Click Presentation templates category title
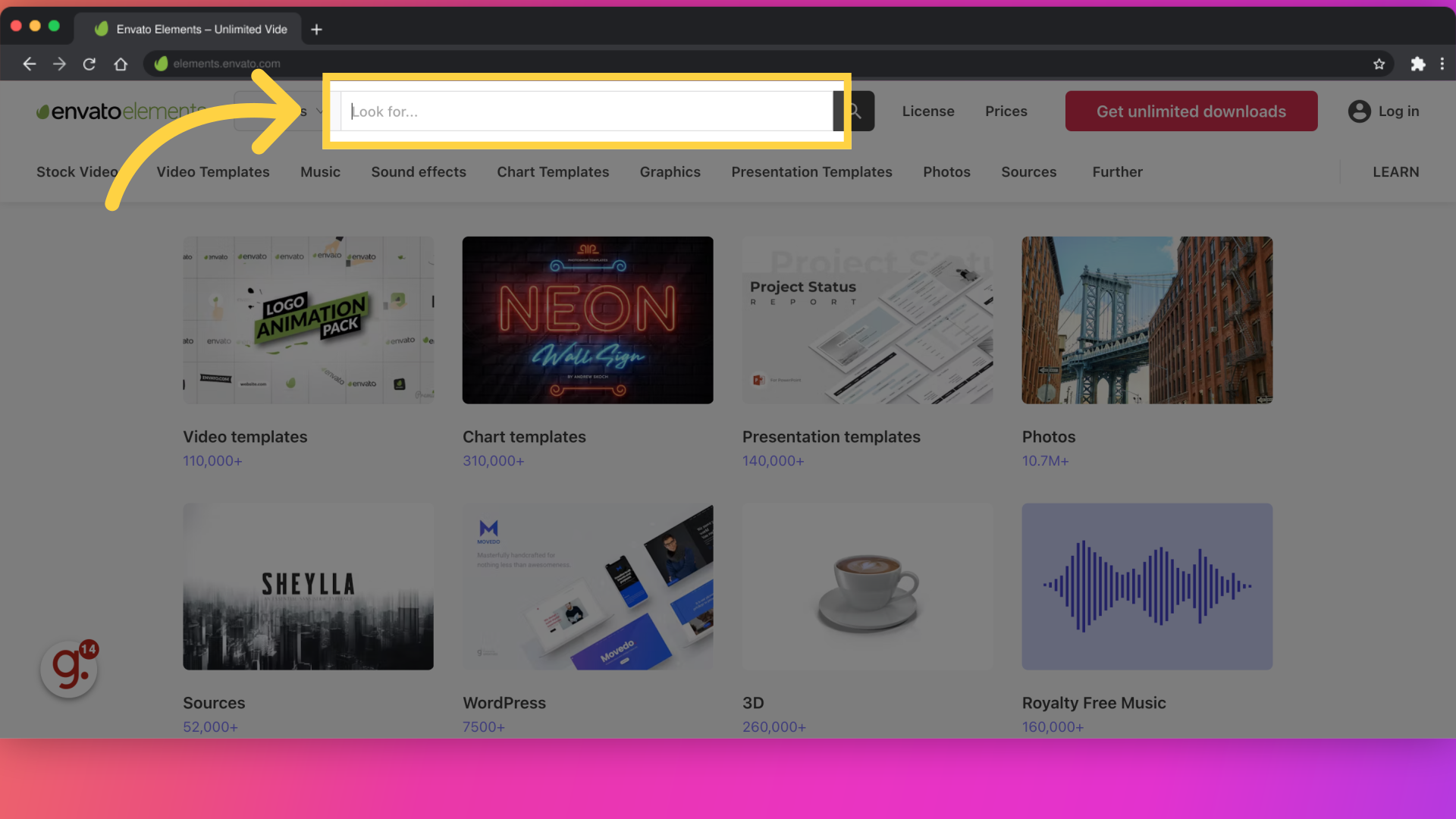1456x819 pixels. pyautogui.click(x=831, y=437)
